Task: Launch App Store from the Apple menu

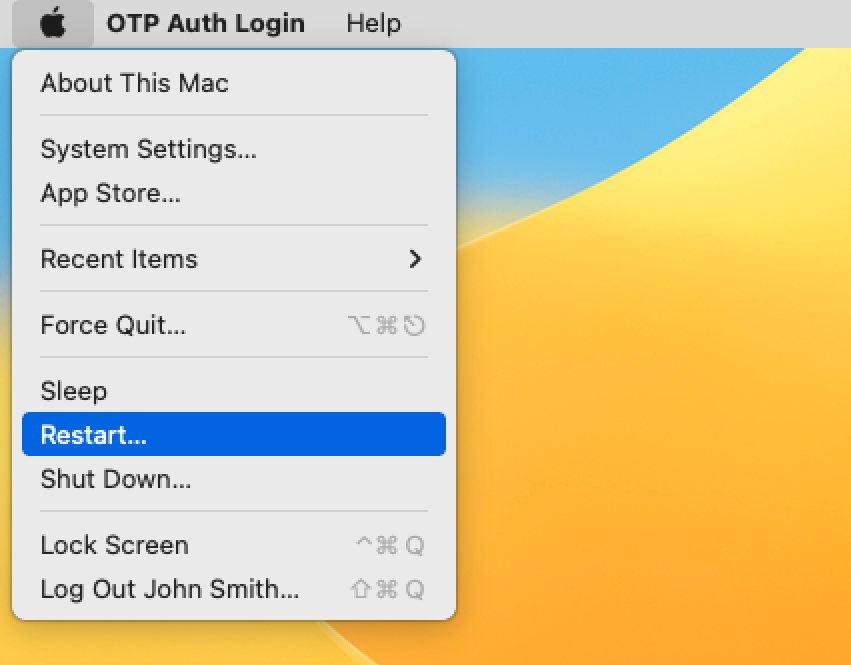Action: pyautogui.click(x=110, y=193)
